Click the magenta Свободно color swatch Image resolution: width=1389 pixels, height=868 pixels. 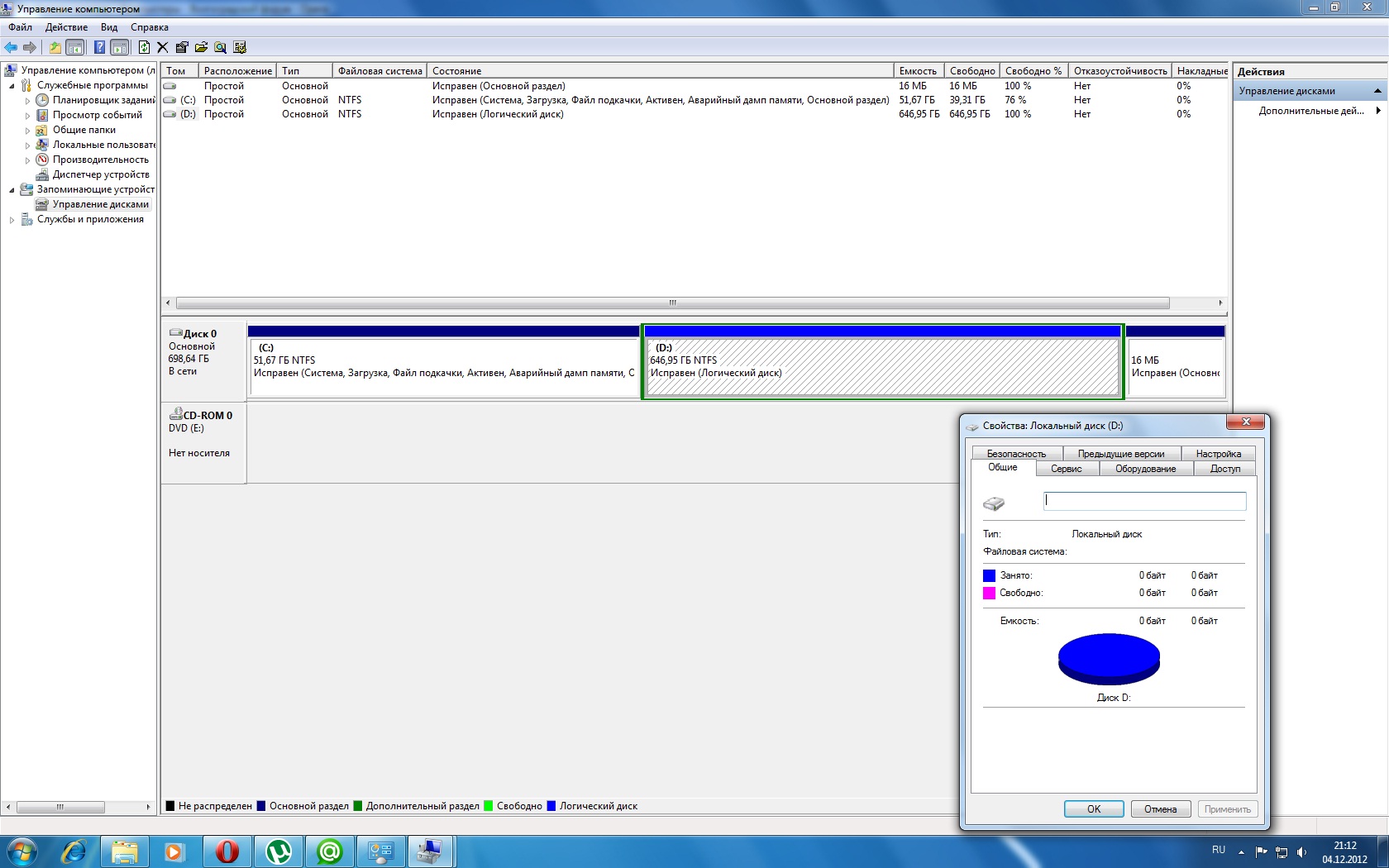[x=989, y=593]
